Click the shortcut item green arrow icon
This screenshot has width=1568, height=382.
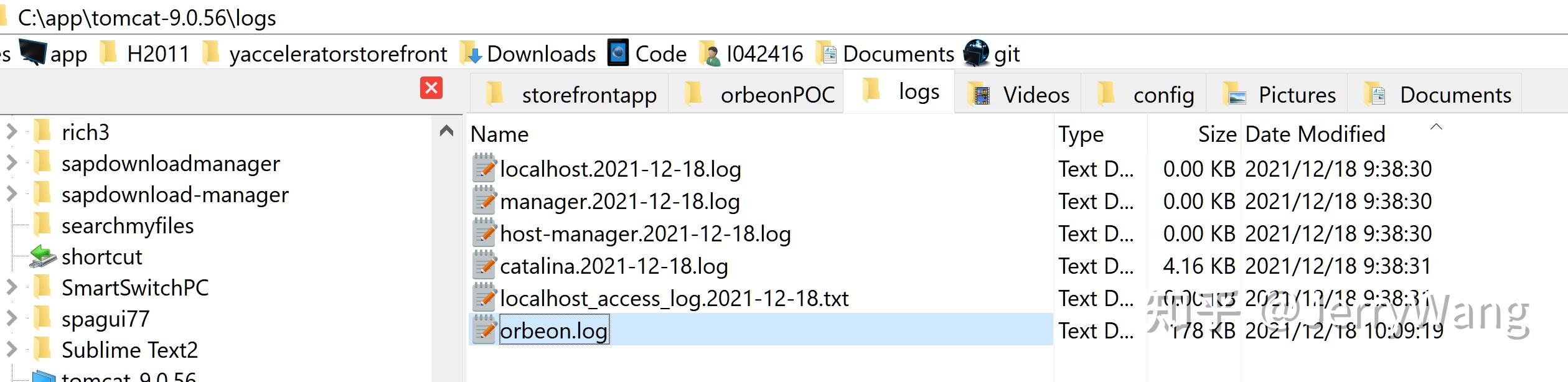[42, 256]
